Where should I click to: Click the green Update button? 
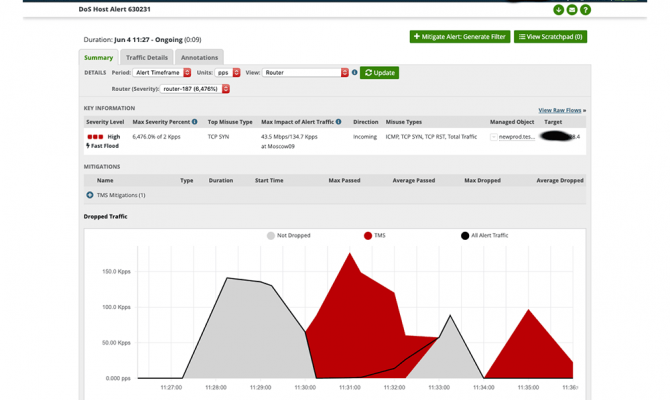pyautogui.click(x=379, y=73)
